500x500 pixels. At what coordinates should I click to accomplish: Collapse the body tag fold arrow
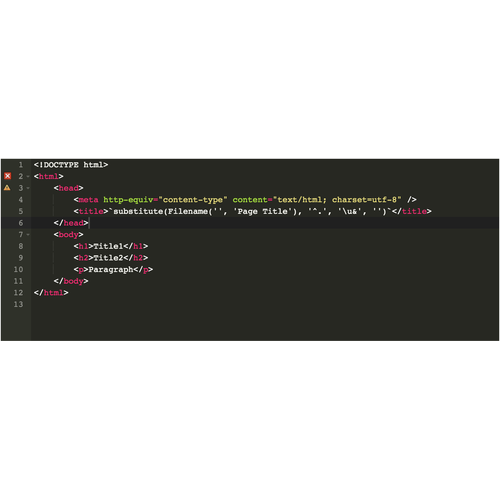(x=28, y=235)
